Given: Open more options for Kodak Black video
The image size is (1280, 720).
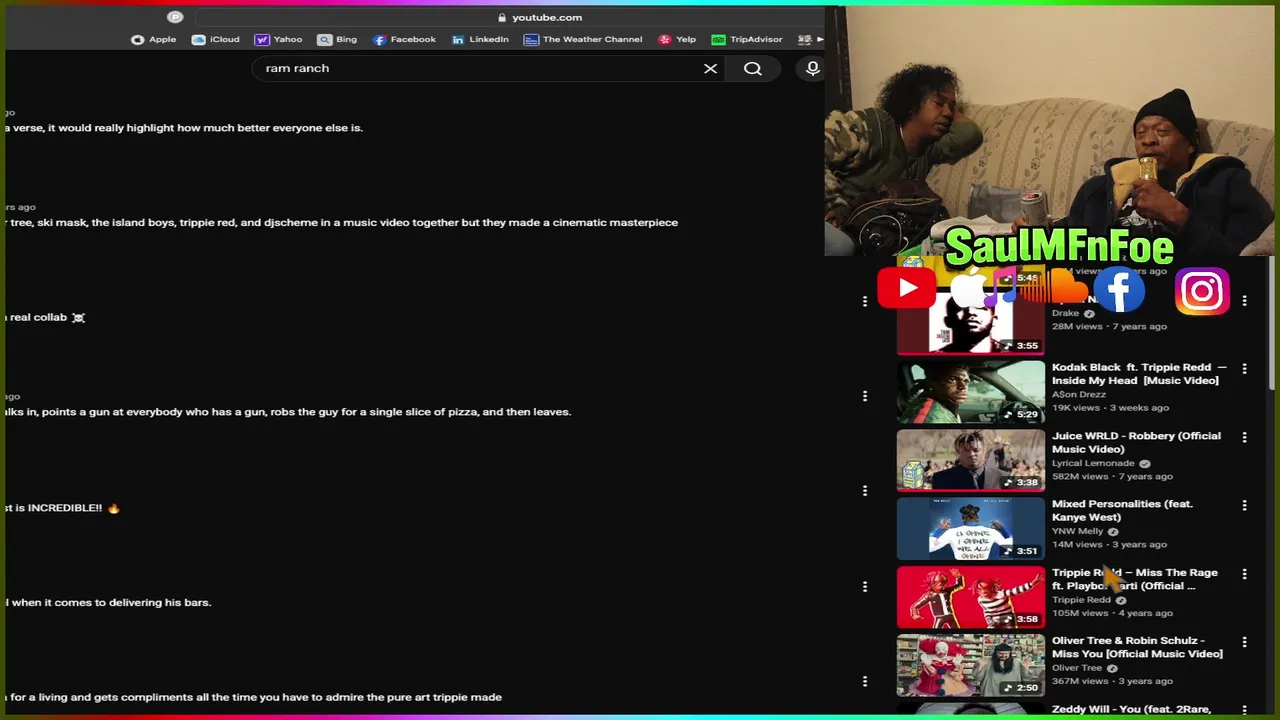Looking at the screenshot, I should click(1244, 368).
